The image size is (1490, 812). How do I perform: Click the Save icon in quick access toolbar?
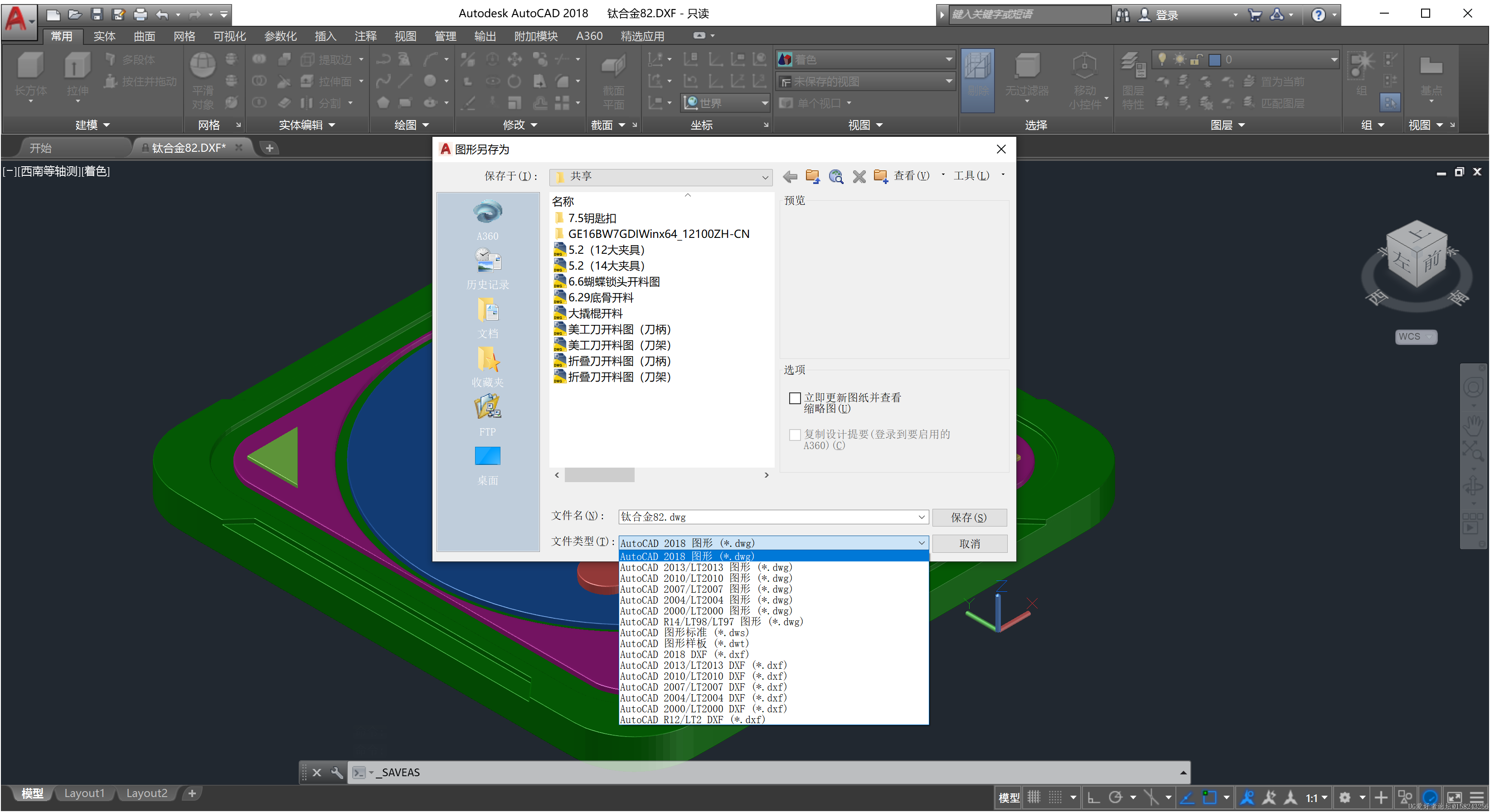point(97,14)
